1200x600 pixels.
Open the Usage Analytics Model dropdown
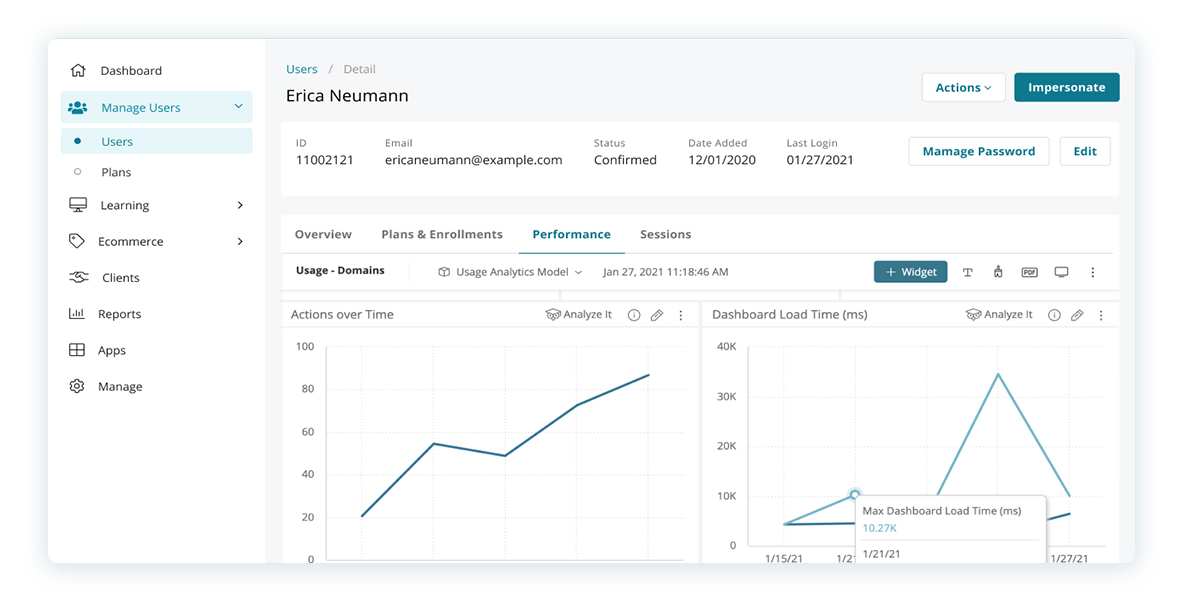pyautogui.click(x=510, y=272)
